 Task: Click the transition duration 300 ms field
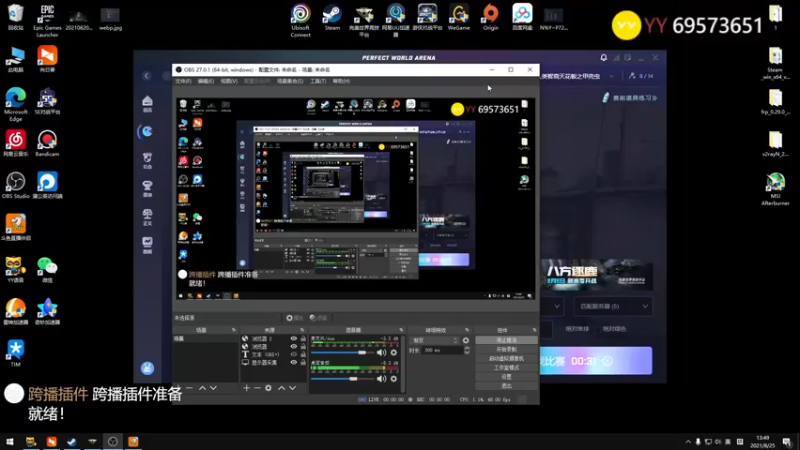click(x=442, y=351)
